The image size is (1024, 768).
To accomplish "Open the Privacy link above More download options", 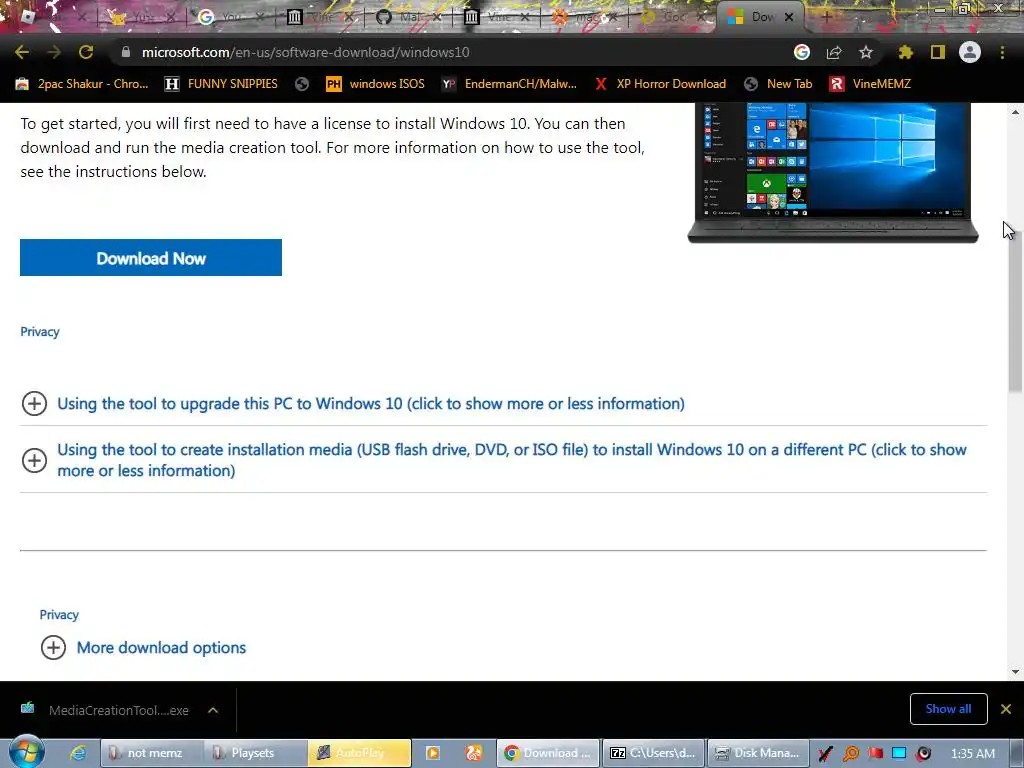I will (x=59, y=615).
